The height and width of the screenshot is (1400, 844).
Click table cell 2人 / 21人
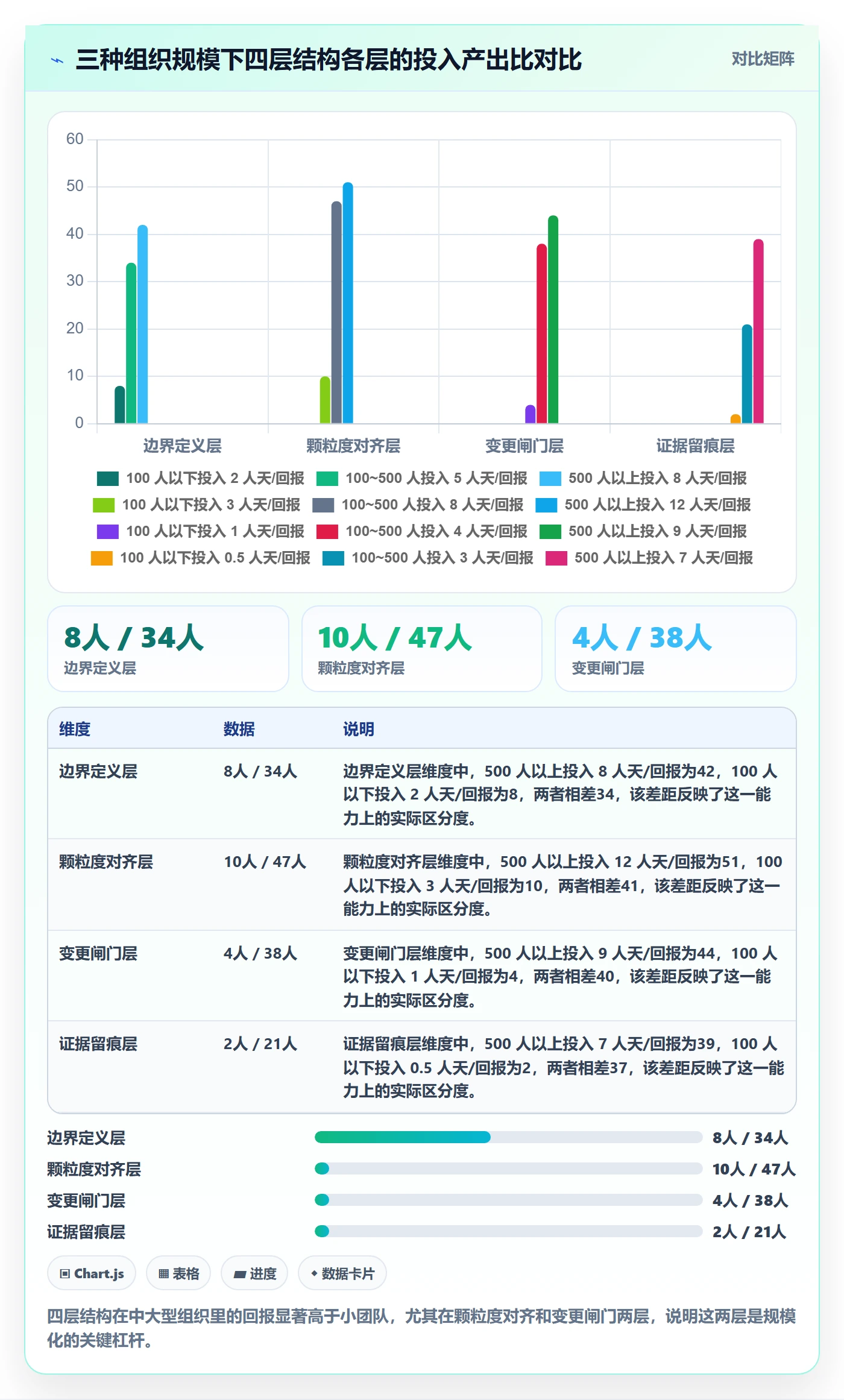[260, 1044]
